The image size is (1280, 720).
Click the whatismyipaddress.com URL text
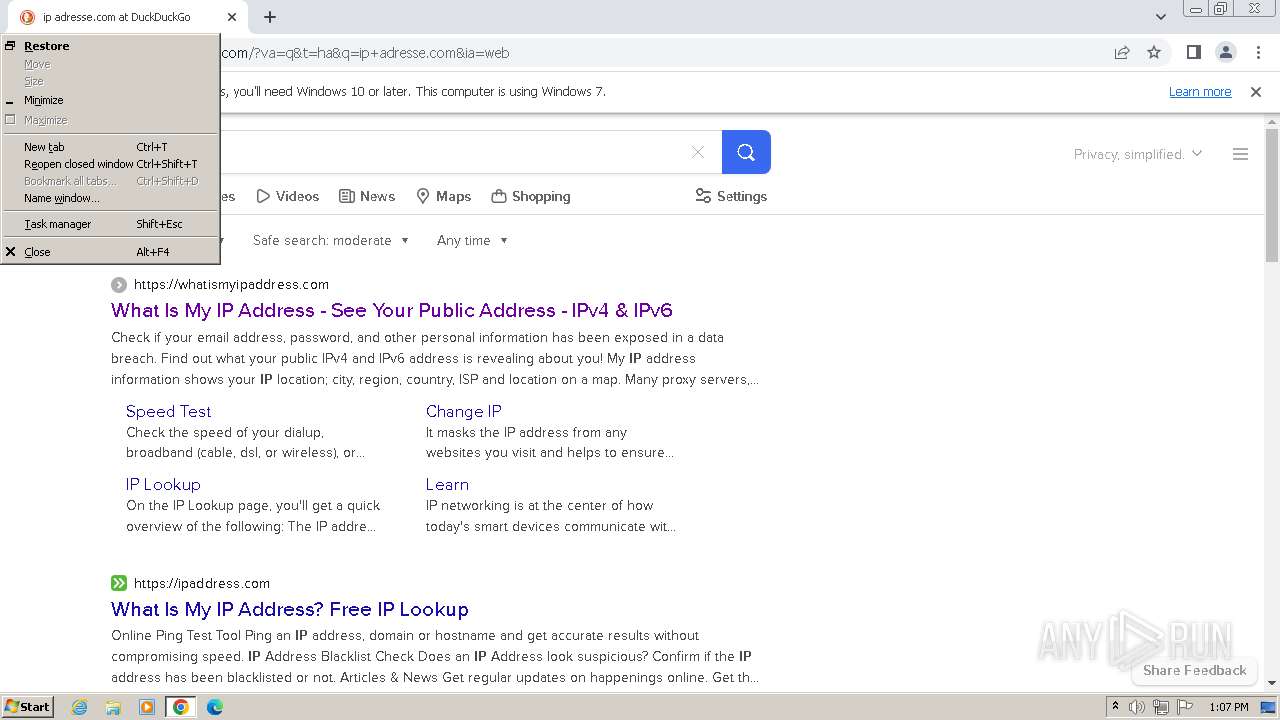tap(231, 284)
